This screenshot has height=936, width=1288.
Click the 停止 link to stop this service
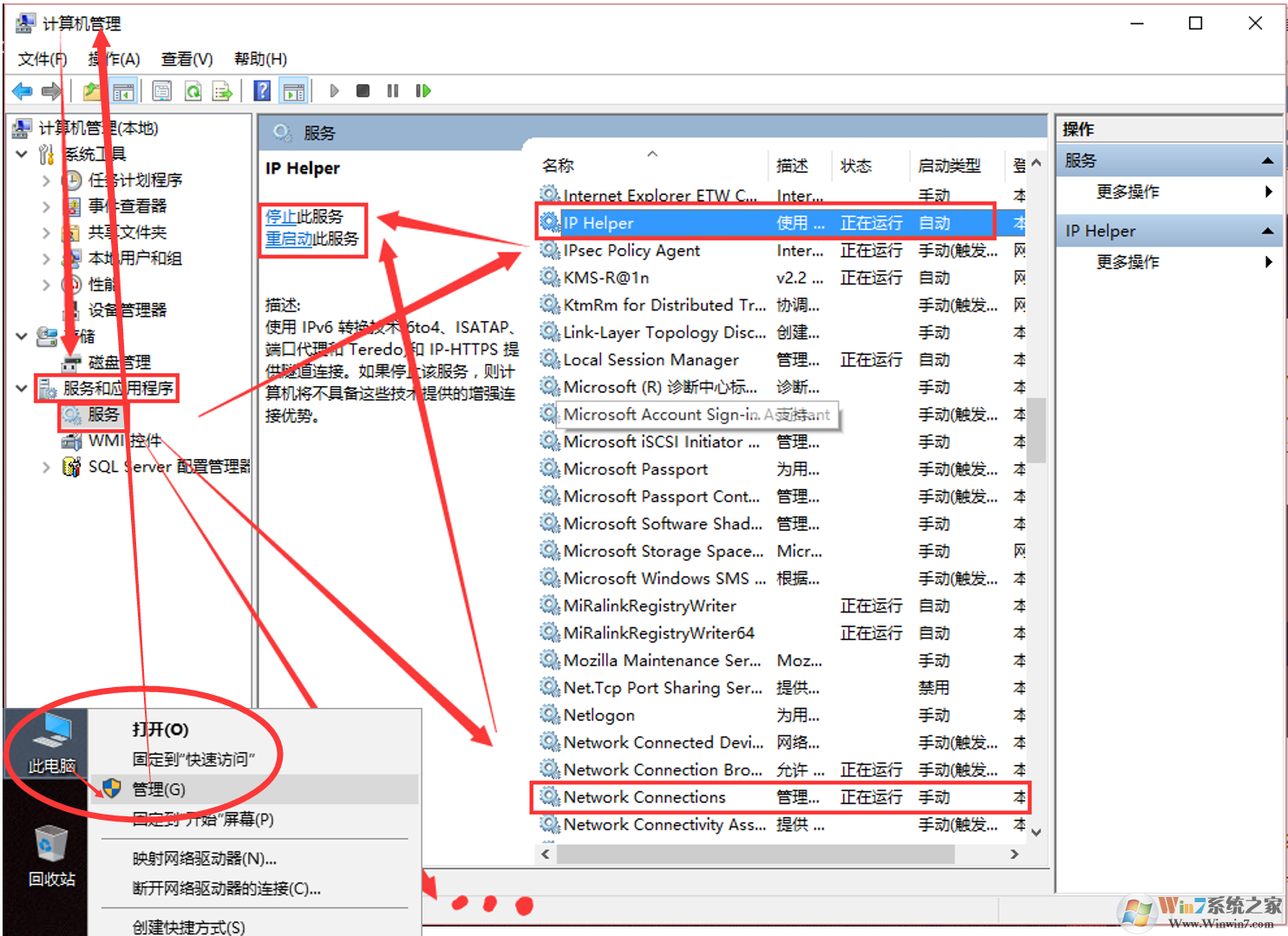pyautogui.click(x=280, y=216)
